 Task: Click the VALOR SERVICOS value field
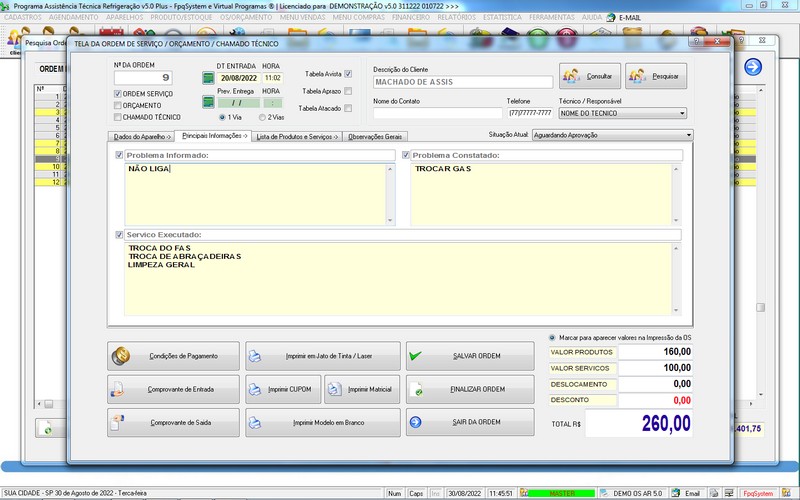pos(656,368)
